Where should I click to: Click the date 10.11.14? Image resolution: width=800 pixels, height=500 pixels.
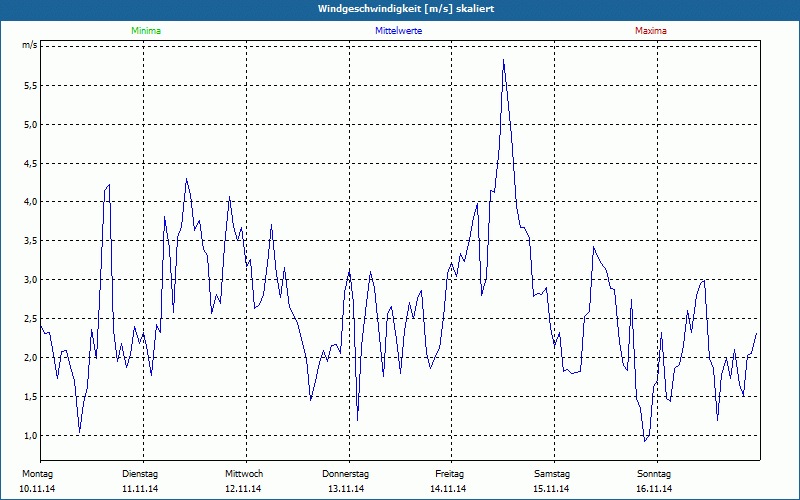click(37, 489)
